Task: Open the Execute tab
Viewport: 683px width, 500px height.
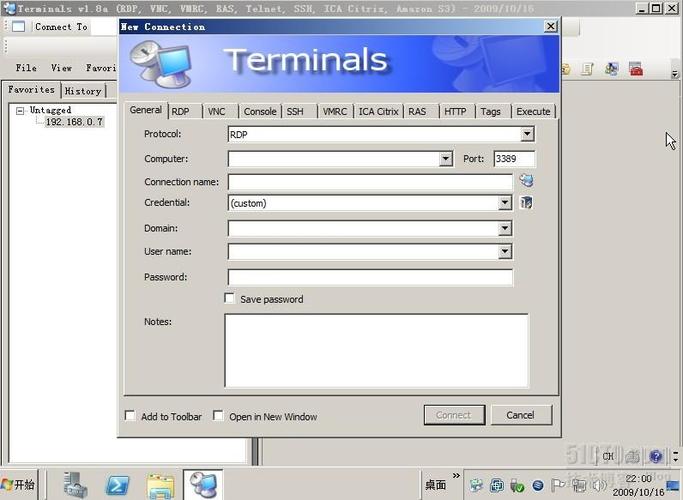Action: [533, 111]
